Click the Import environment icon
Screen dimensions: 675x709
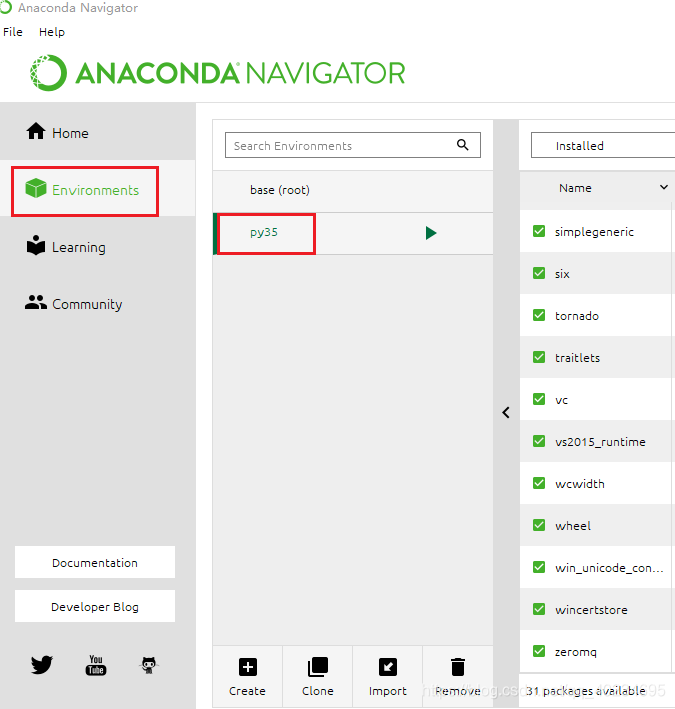tap(387, 667)
